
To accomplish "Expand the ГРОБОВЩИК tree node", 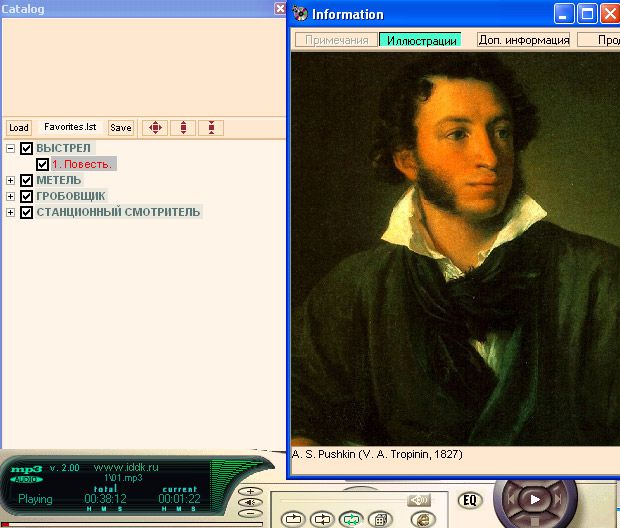I will [11, 196].
